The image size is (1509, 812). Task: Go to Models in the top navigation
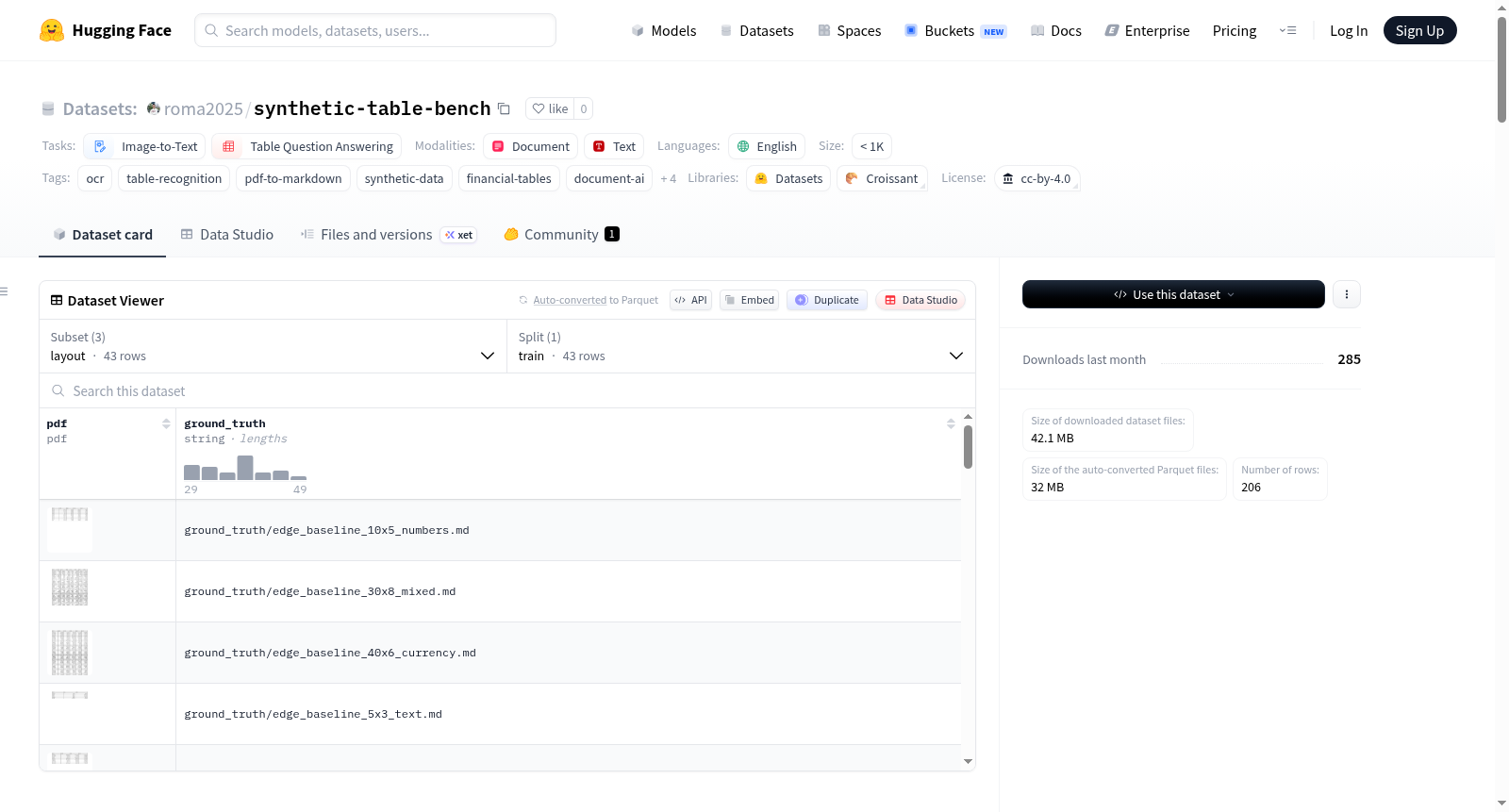pyautogui.click(x=664, y=30)
